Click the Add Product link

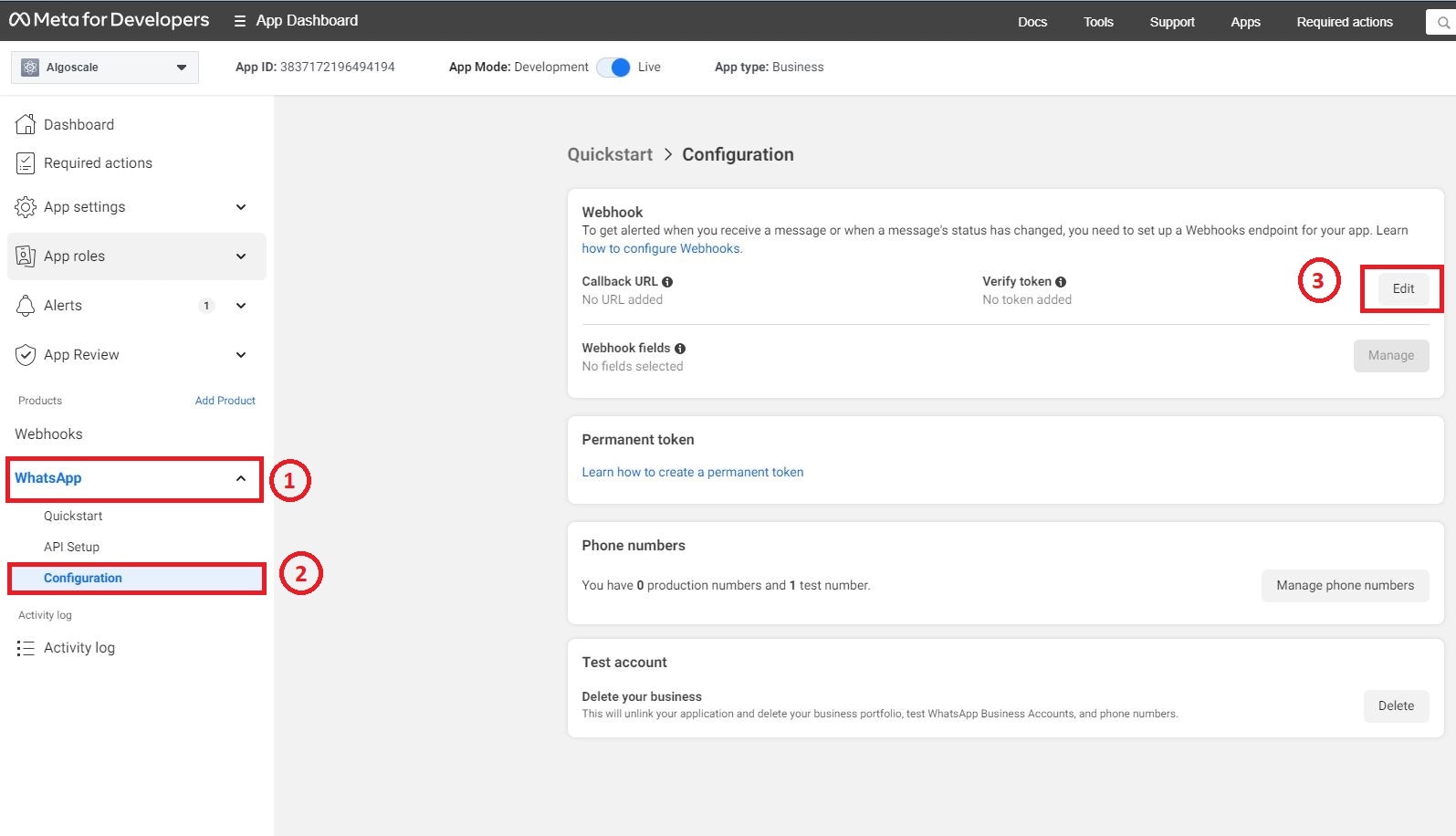coord(225,401)
